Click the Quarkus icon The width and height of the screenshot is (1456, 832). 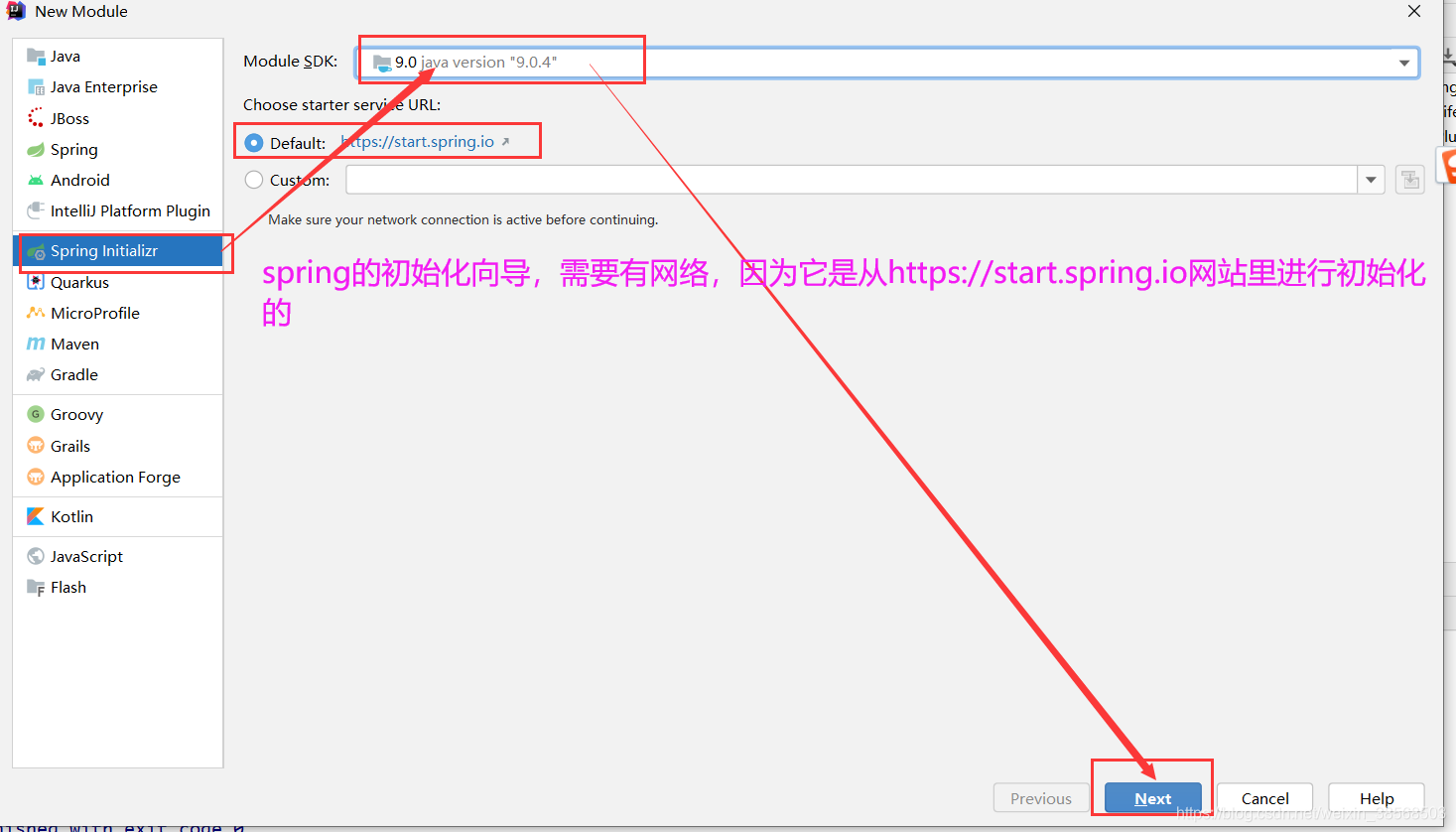tap(36, 282)
